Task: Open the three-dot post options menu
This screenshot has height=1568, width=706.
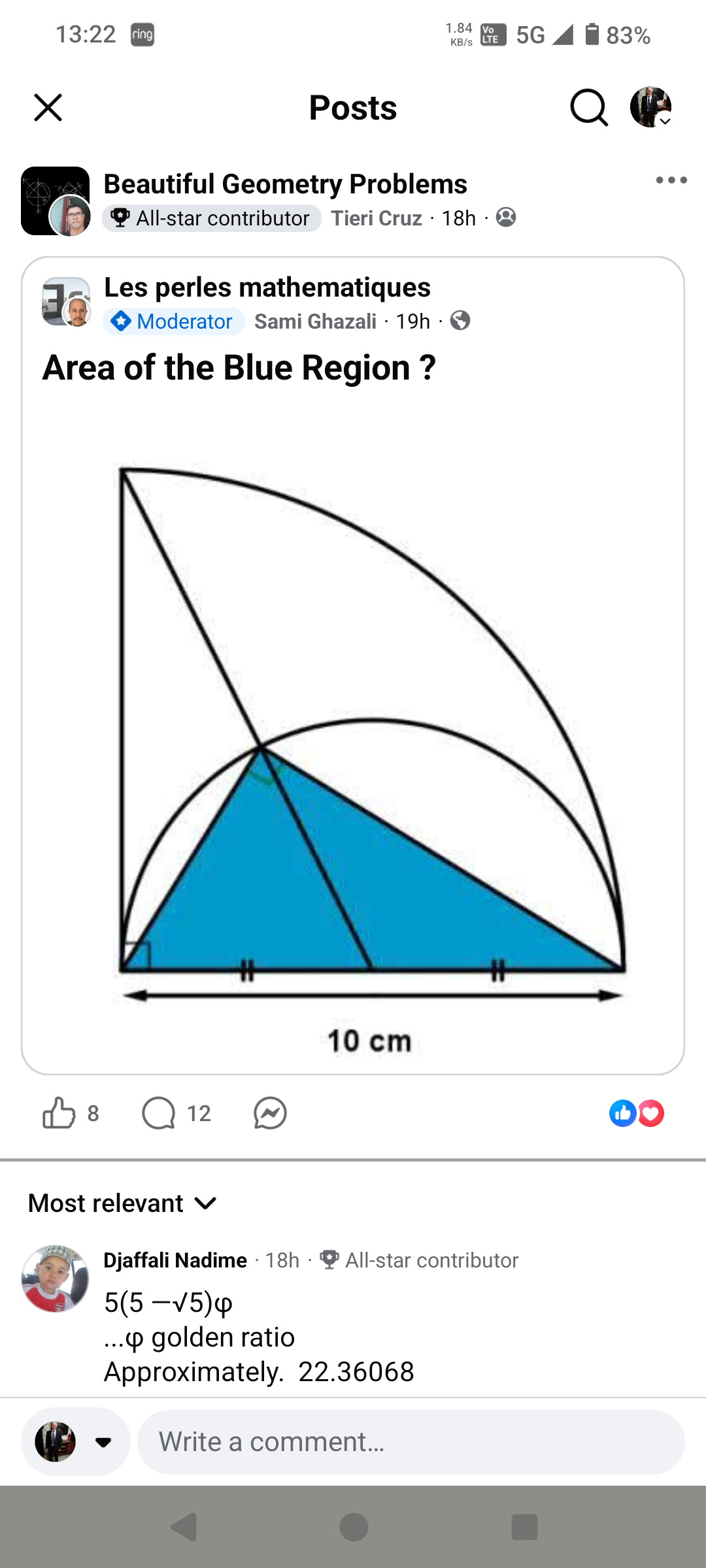Action: pos(671,180)
